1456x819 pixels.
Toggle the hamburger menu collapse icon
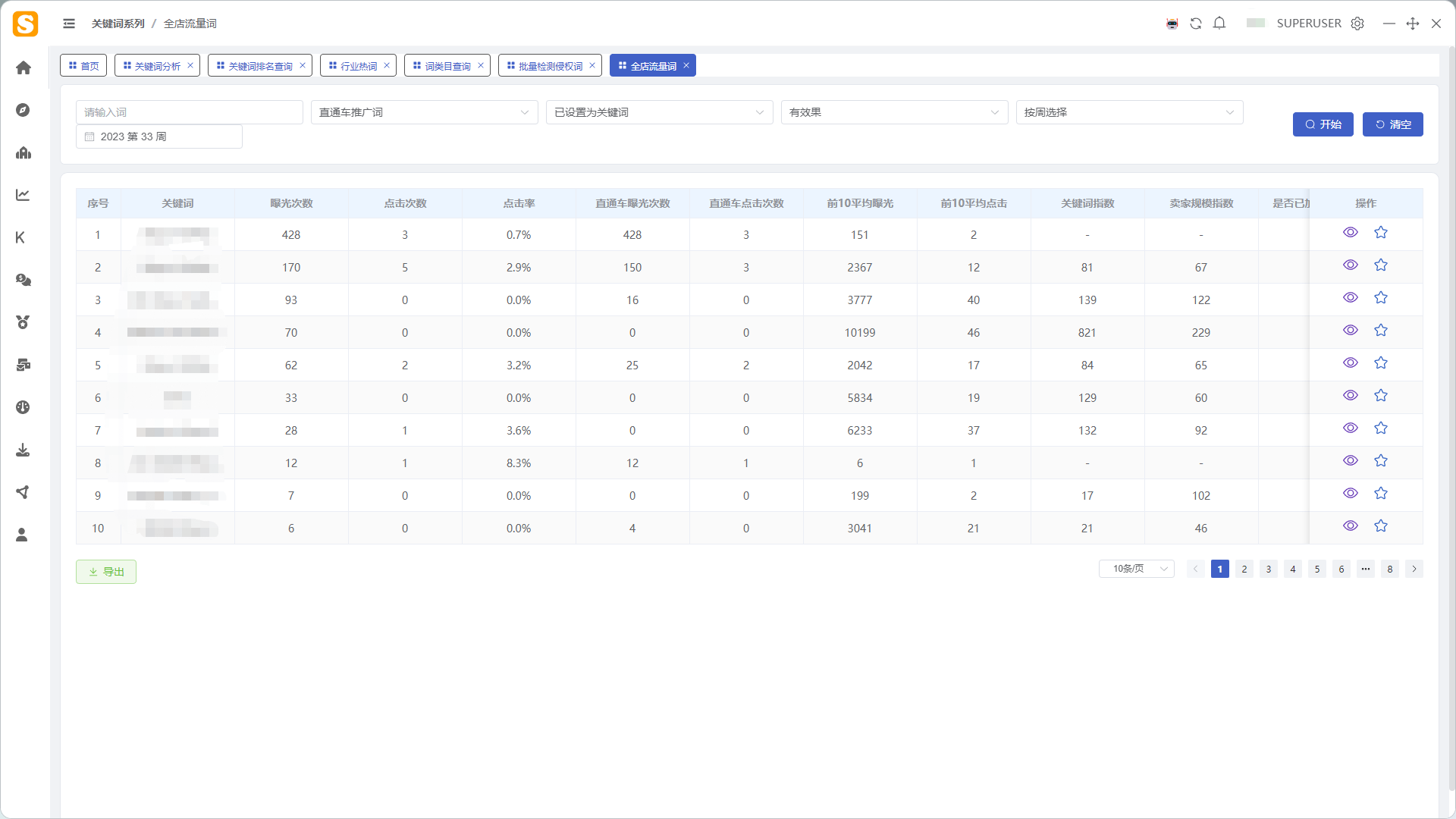[69, 24]
